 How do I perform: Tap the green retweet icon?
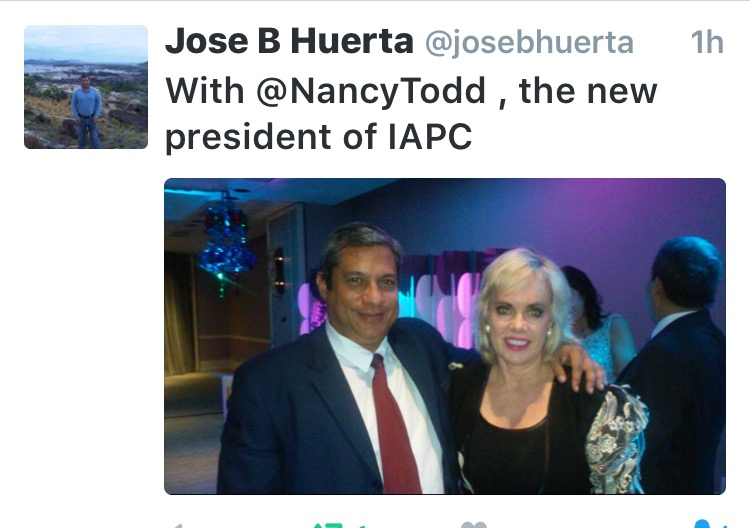[x=329, y=526]
